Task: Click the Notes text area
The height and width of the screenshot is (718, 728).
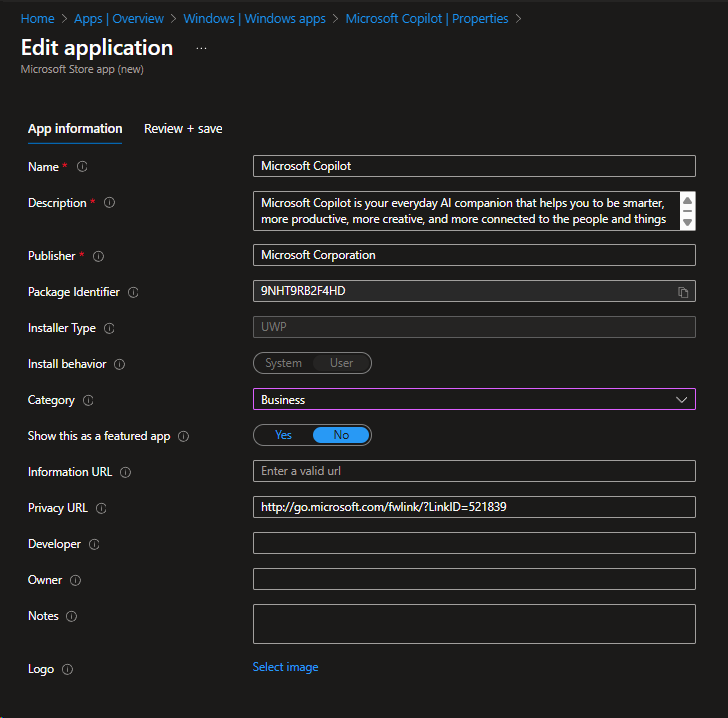Action: [474, 624]
